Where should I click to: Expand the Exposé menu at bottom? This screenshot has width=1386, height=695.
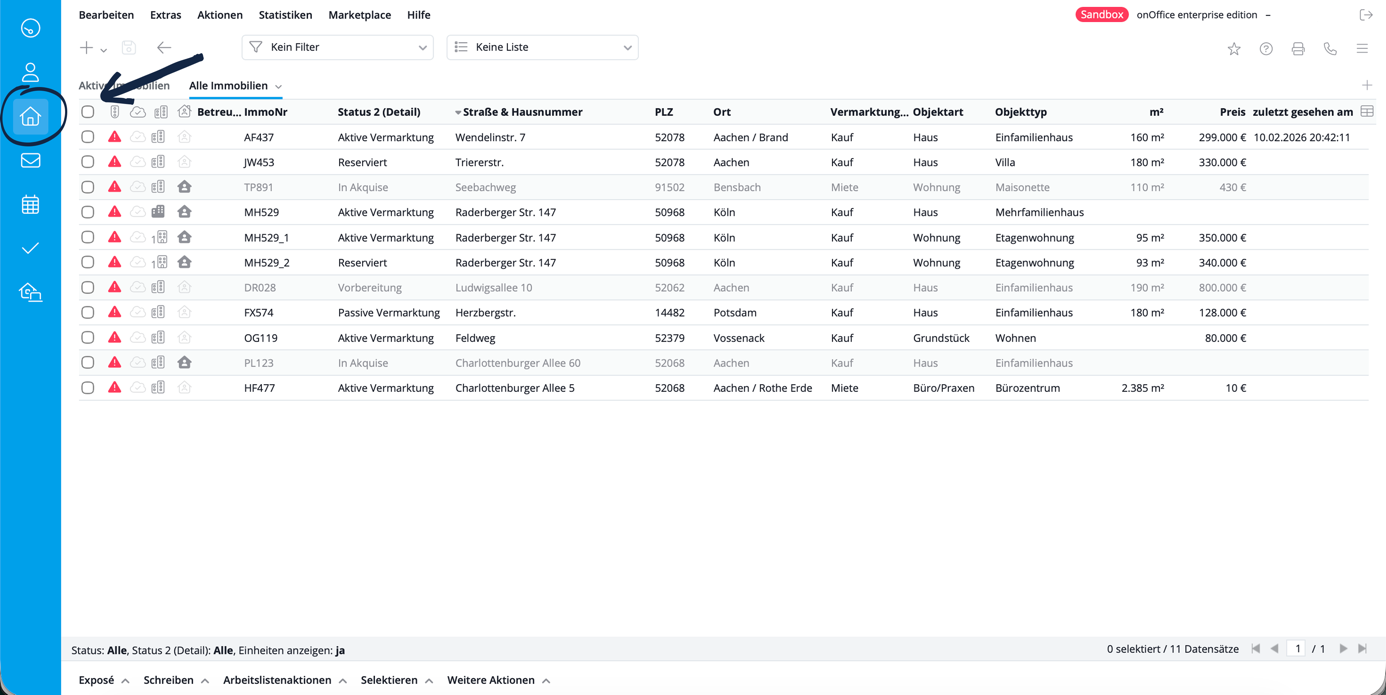click(104, 680)
